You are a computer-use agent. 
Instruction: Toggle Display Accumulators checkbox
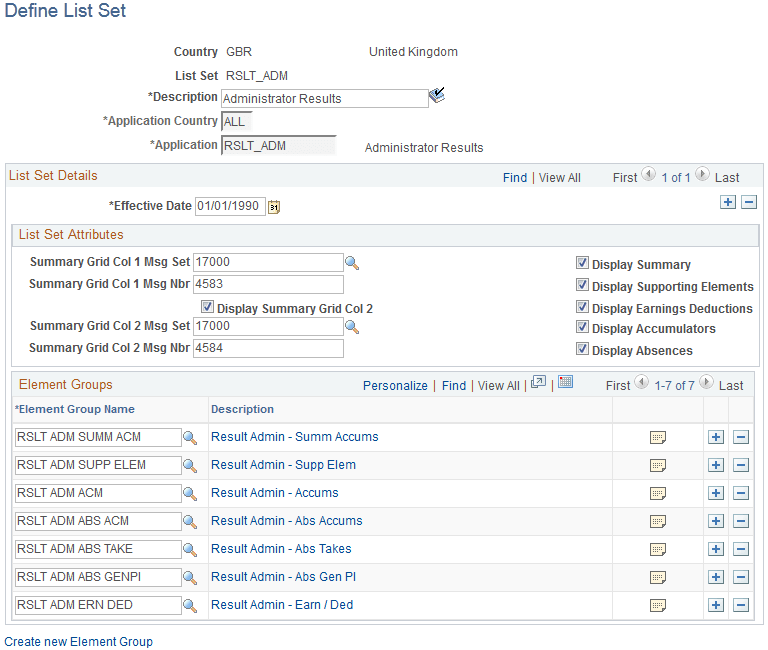click(x=582, y=327)
